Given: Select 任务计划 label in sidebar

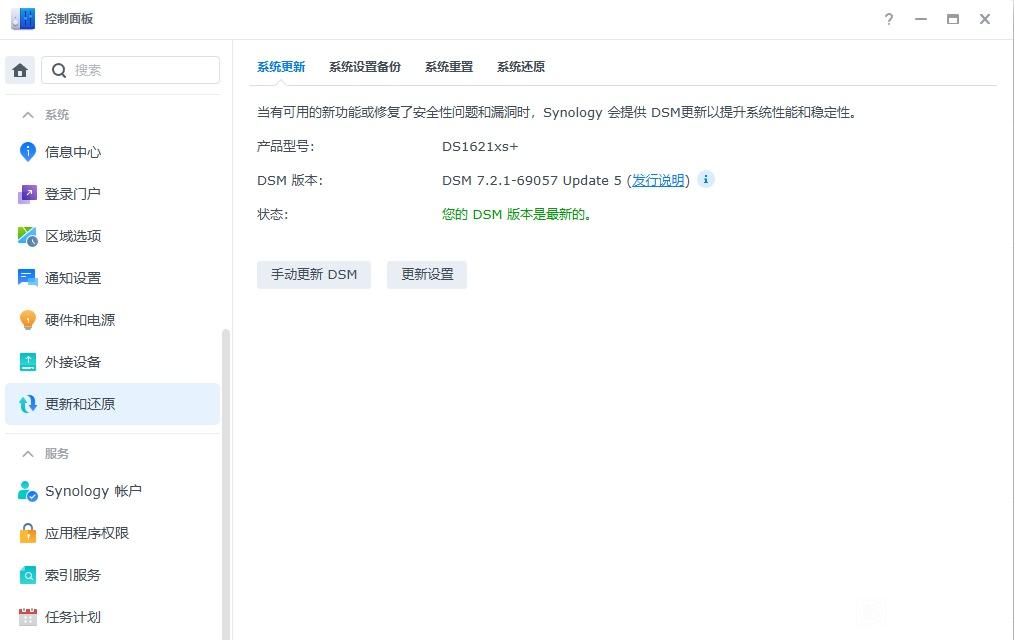Looking at the screenshot, I should coord(73,617).
